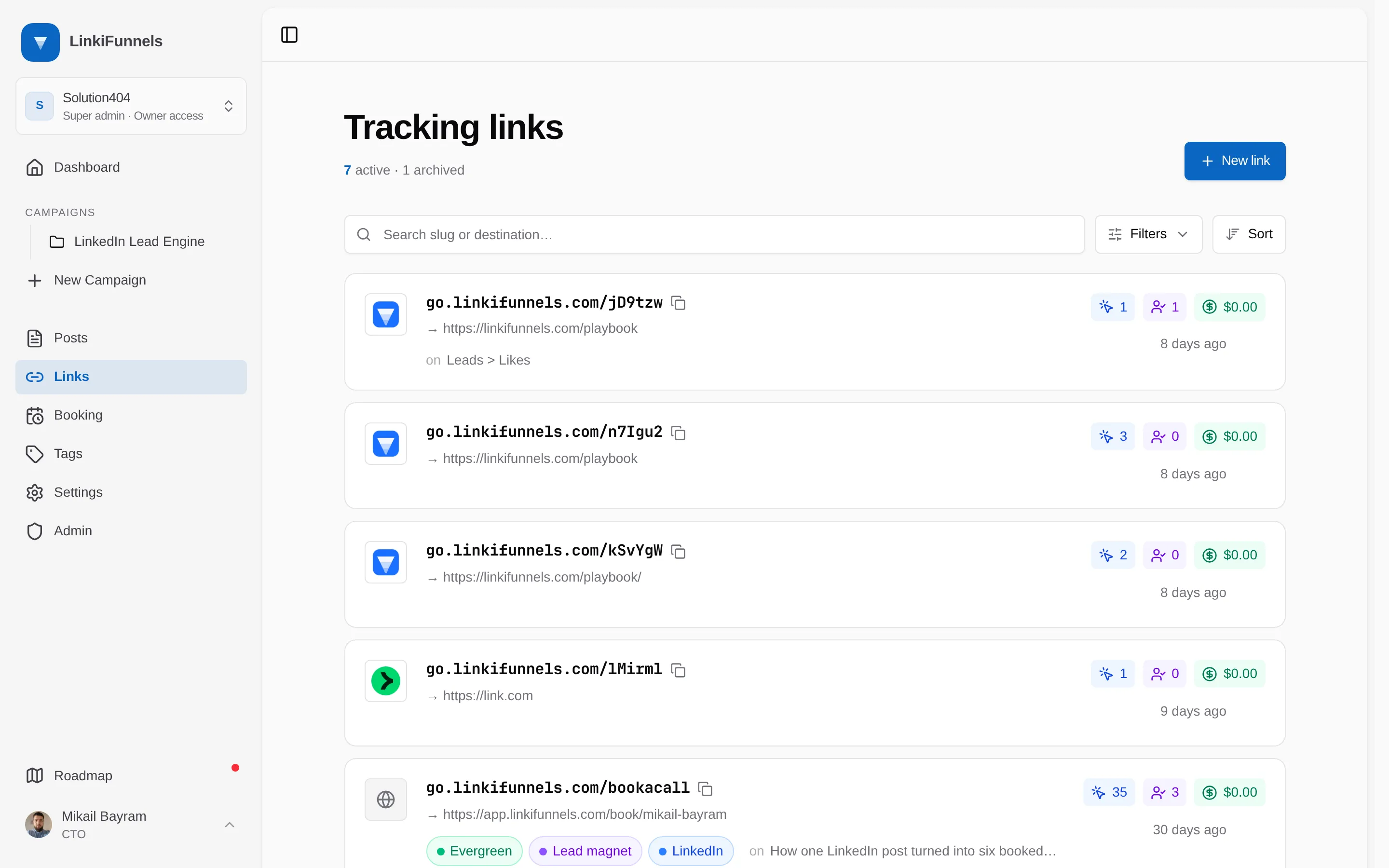Click the LinkedIn tag

pos(691,851)
